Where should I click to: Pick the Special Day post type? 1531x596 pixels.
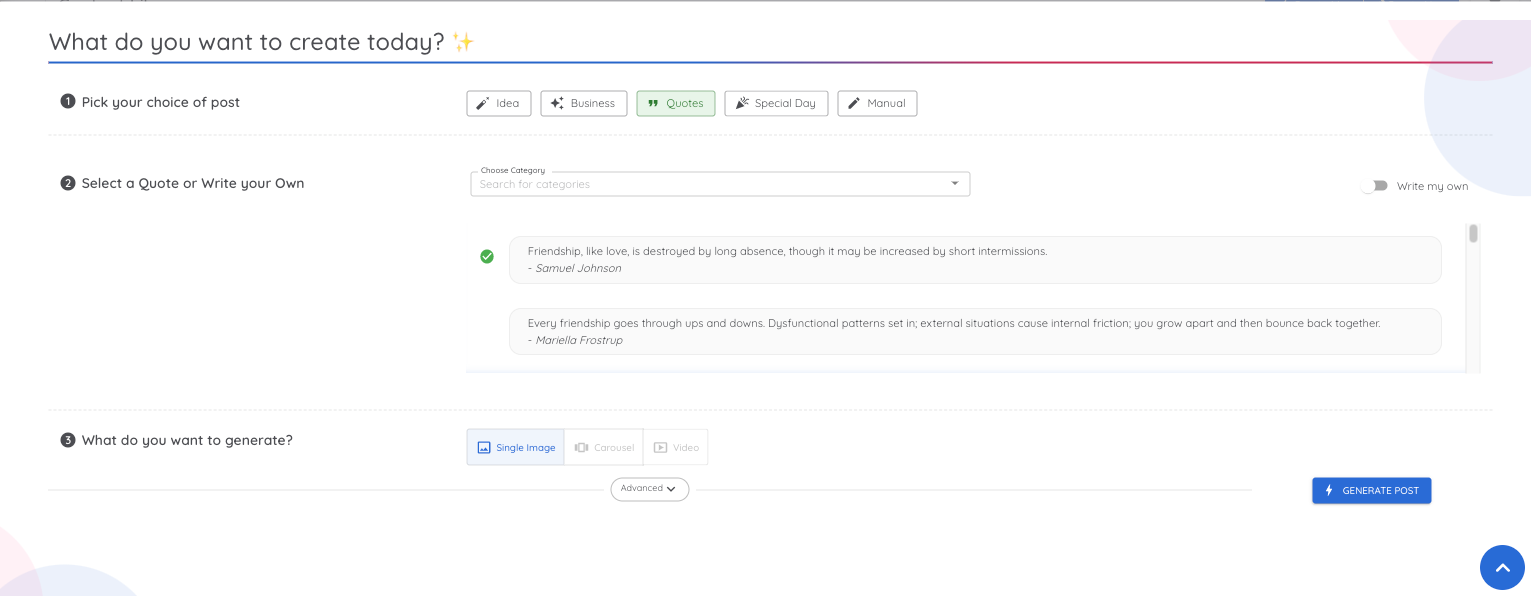click(x=776, y=103)
